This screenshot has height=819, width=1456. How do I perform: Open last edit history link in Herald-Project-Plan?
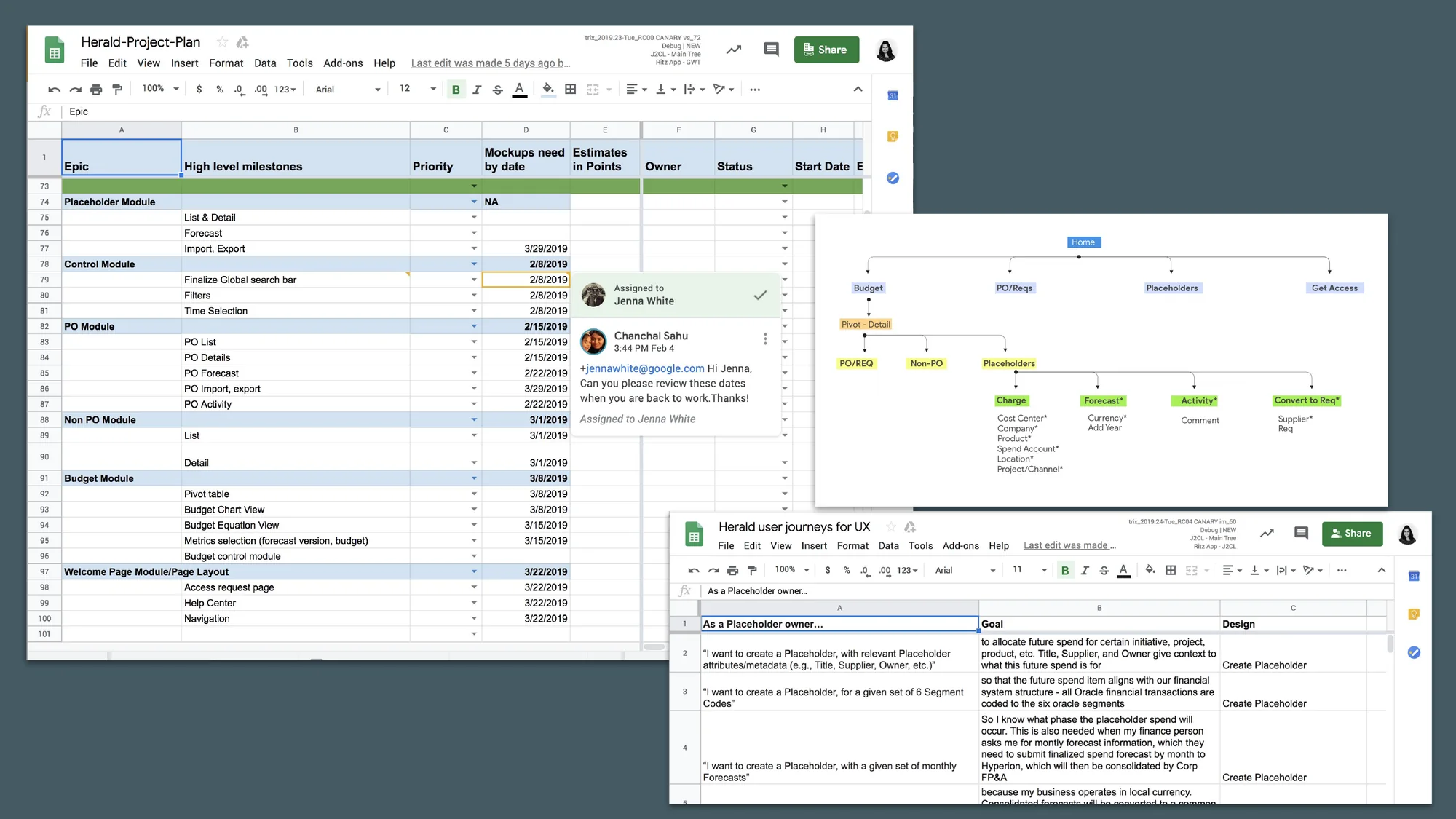pos(491,63)
